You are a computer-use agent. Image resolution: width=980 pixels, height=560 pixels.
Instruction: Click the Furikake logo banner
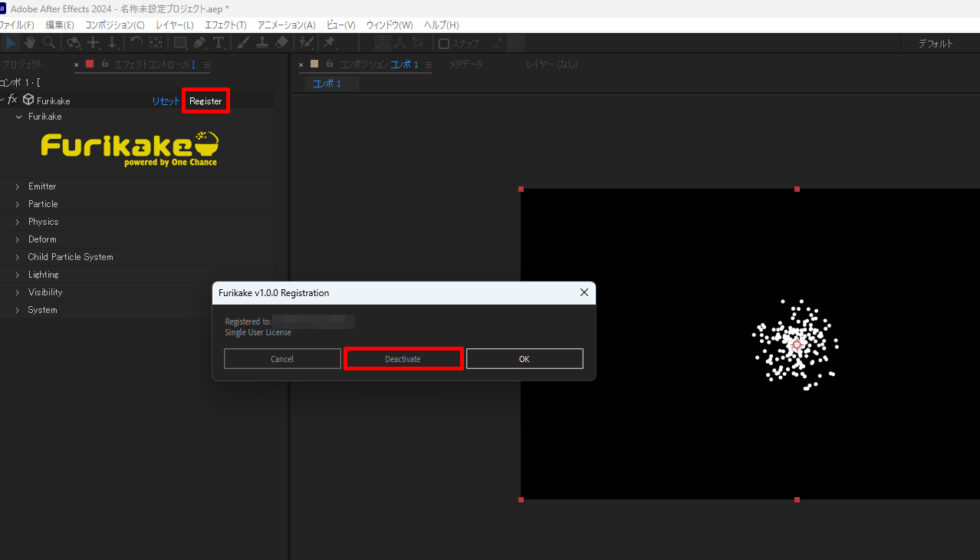(130, 149)
